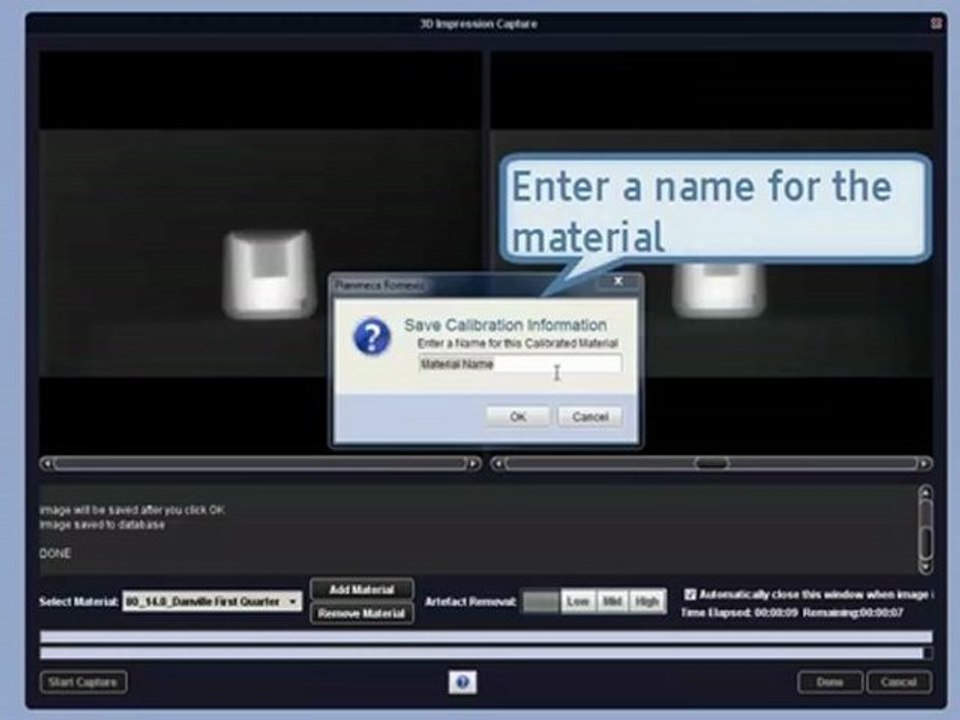Select the Low artefact removal option
The image size is (960, 720).
point(577,602)
